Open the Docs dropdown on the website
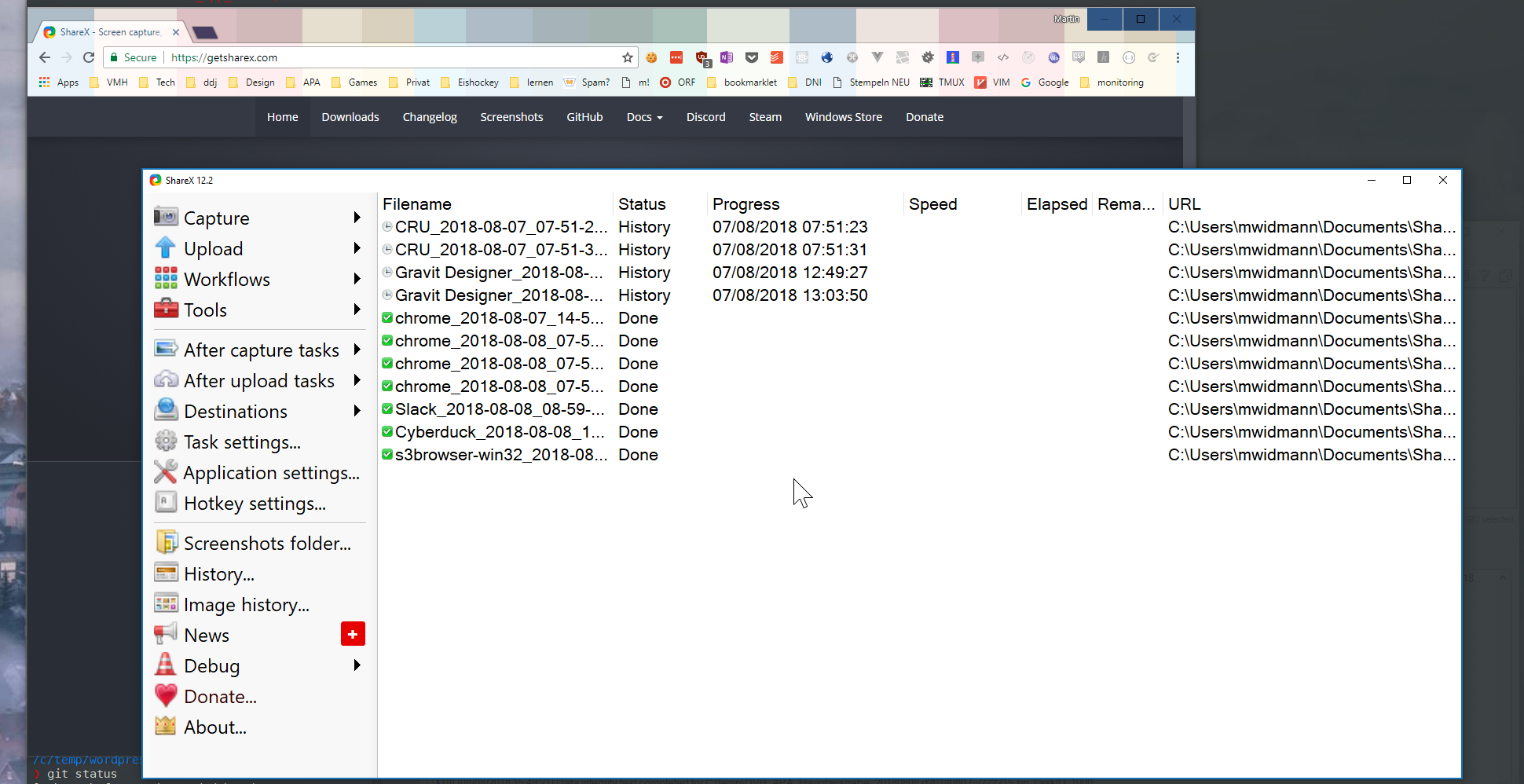The width and height of the screenshot is (1524, 784). tap(643, 116)
